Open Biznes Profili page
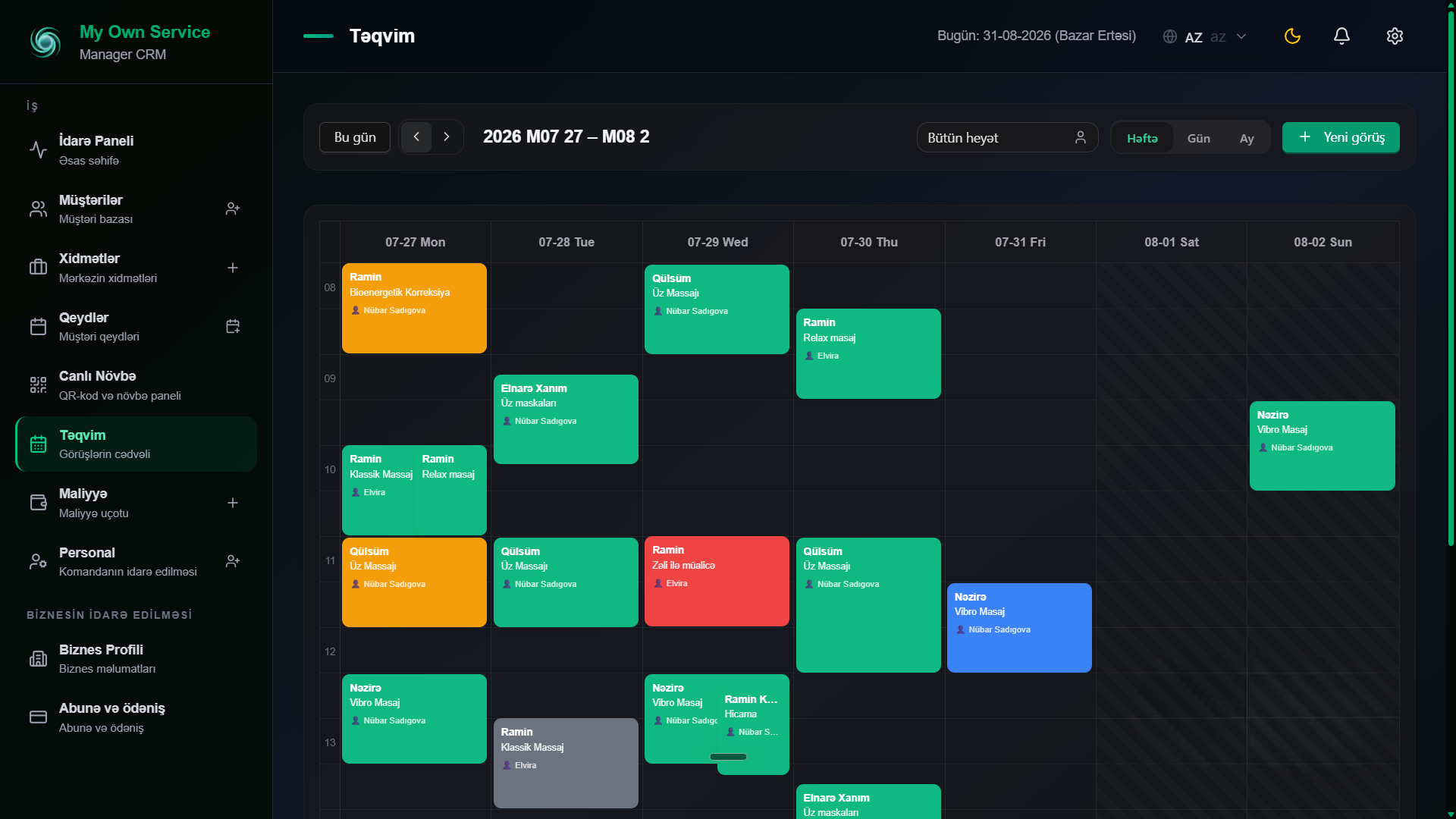1456x819 pixels. point(136,658)
